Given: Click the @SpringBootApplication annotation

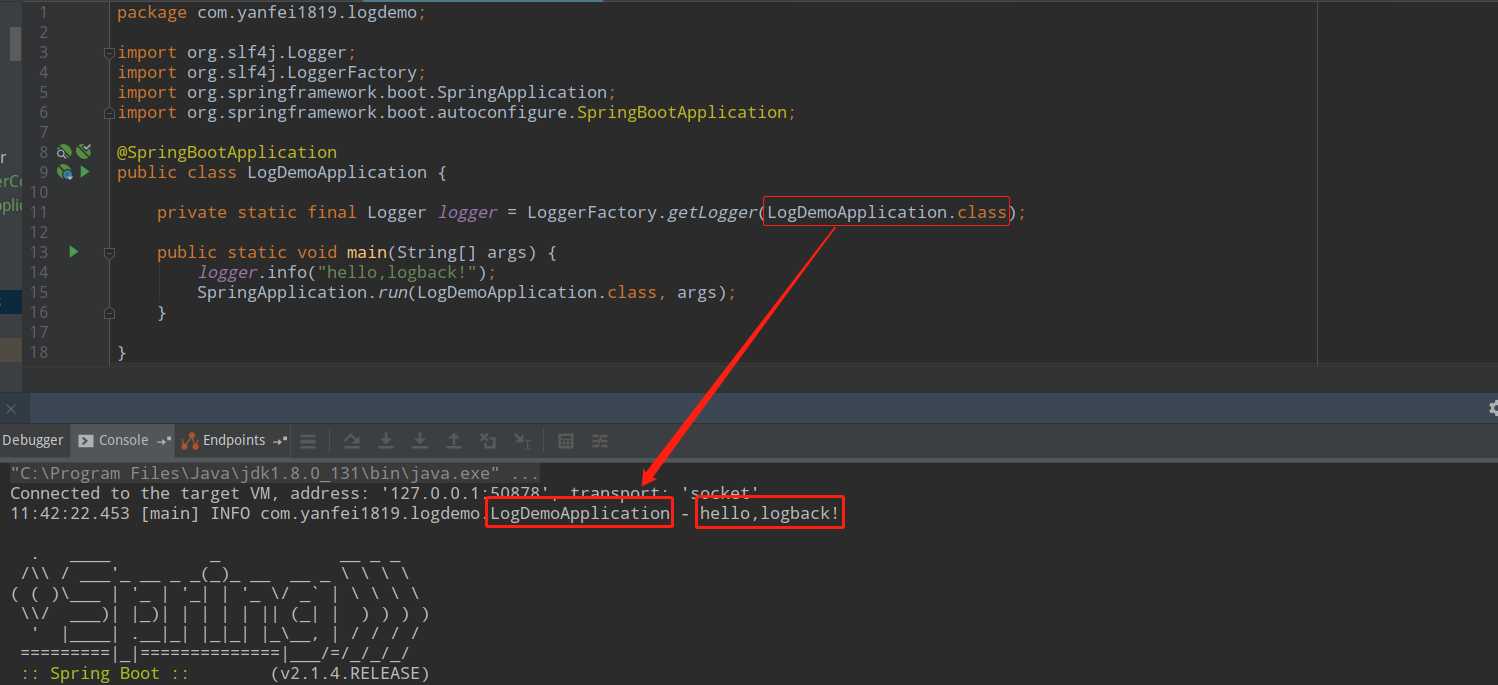Looking at the screenshot, I should [x=227, y=152].
